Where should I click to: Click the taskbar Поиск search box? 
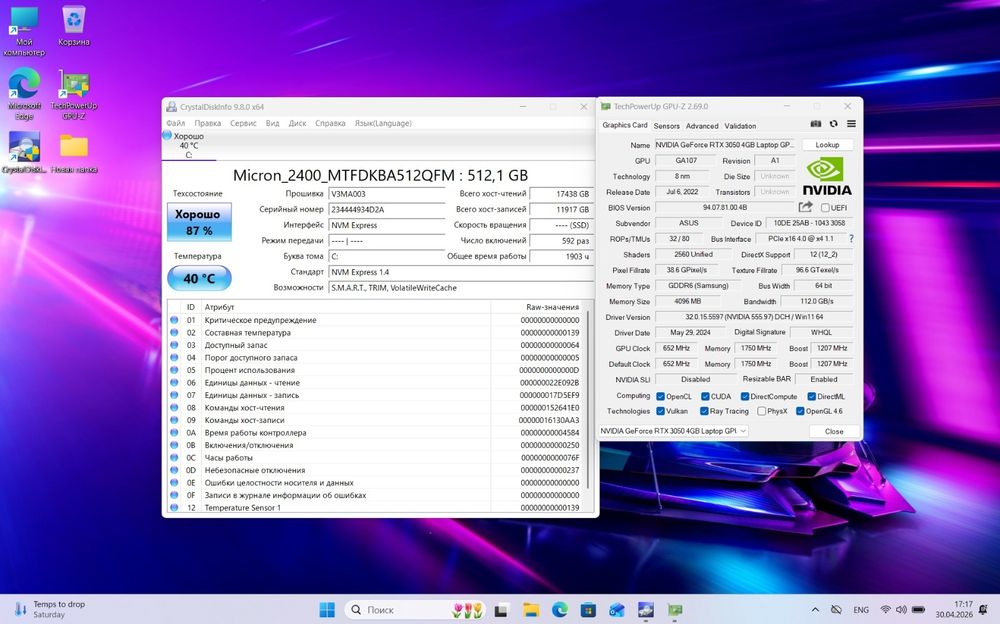pos(415,610)
